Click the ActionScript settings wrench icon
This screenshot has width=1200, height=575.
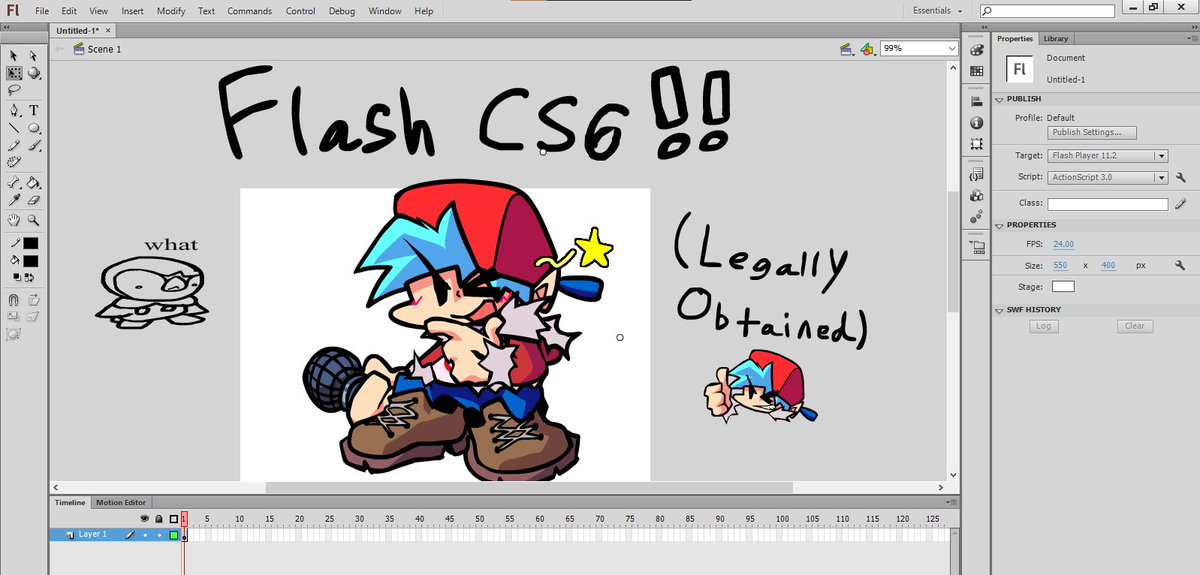tap(1181, 177)
